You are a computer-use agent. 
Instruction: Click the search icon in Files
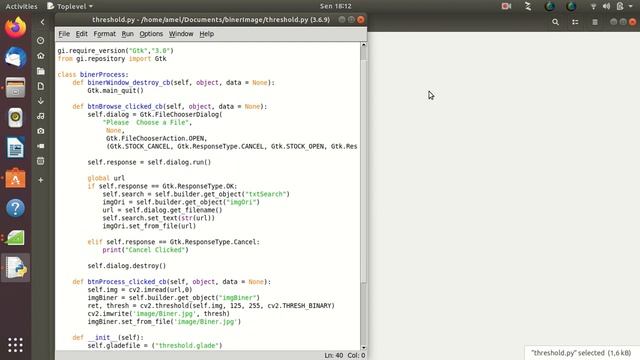556,22
